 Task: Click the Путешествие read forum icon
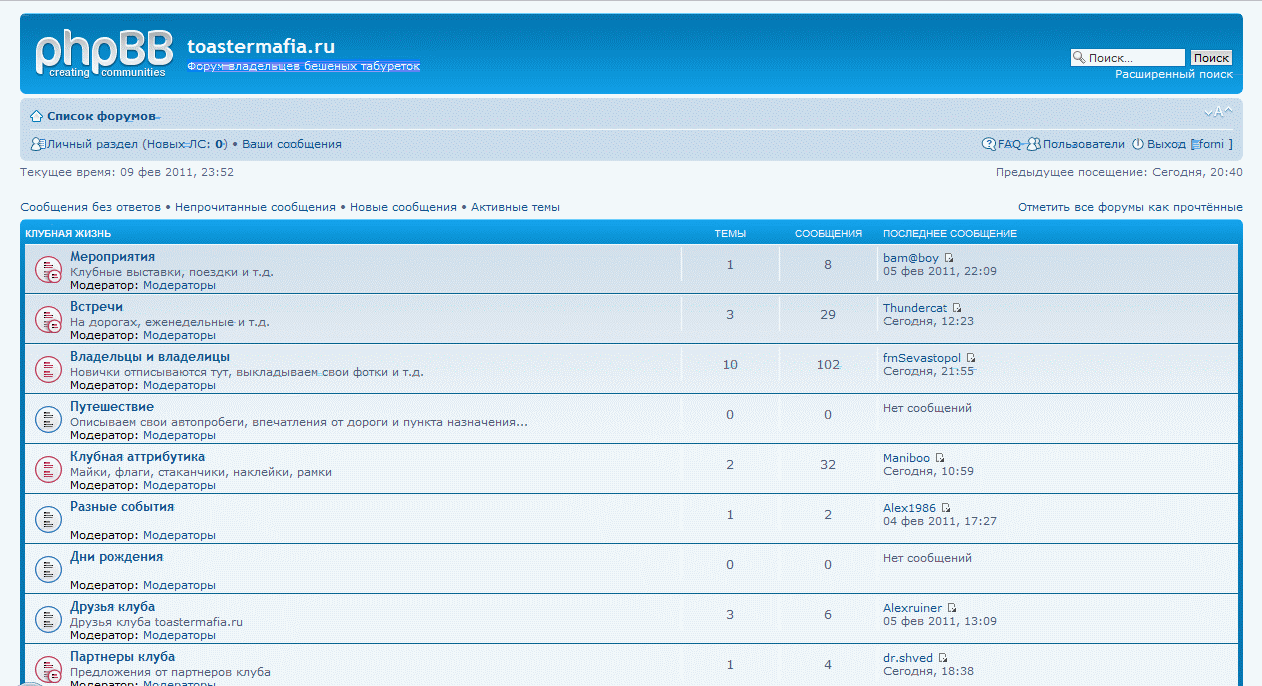(x=49, y=420)
